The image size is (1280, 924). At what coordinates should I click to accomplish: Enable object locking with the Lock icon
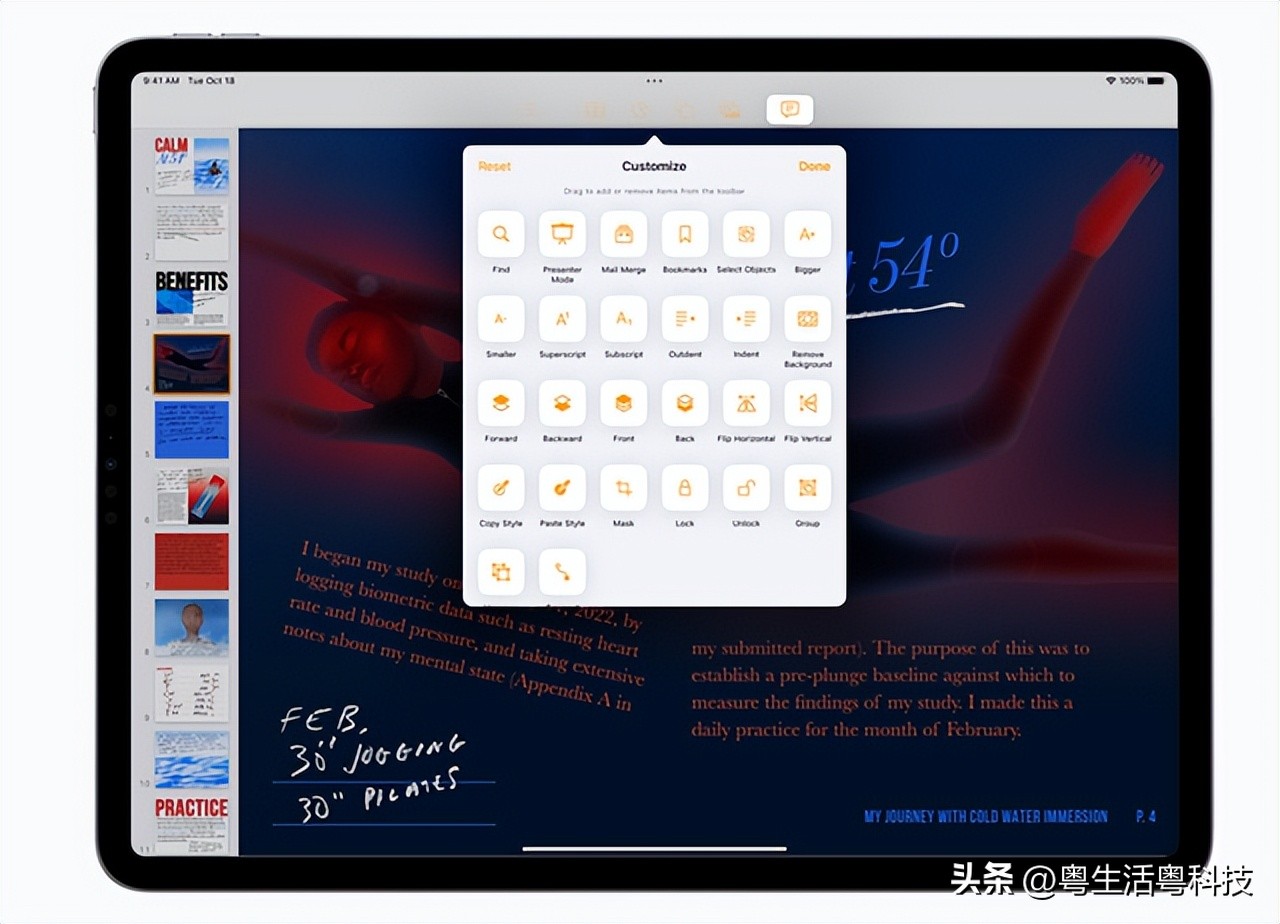tap(685, 487)
